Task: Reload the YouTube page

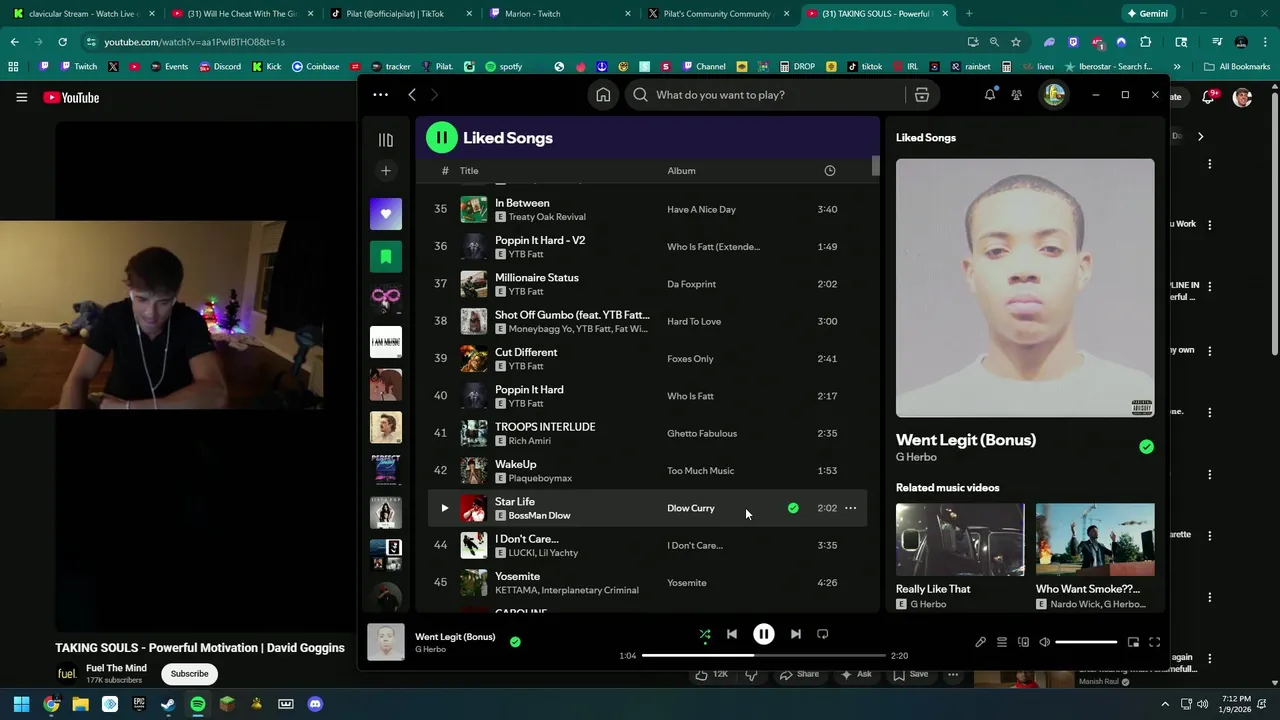Action: coord(62,42)
